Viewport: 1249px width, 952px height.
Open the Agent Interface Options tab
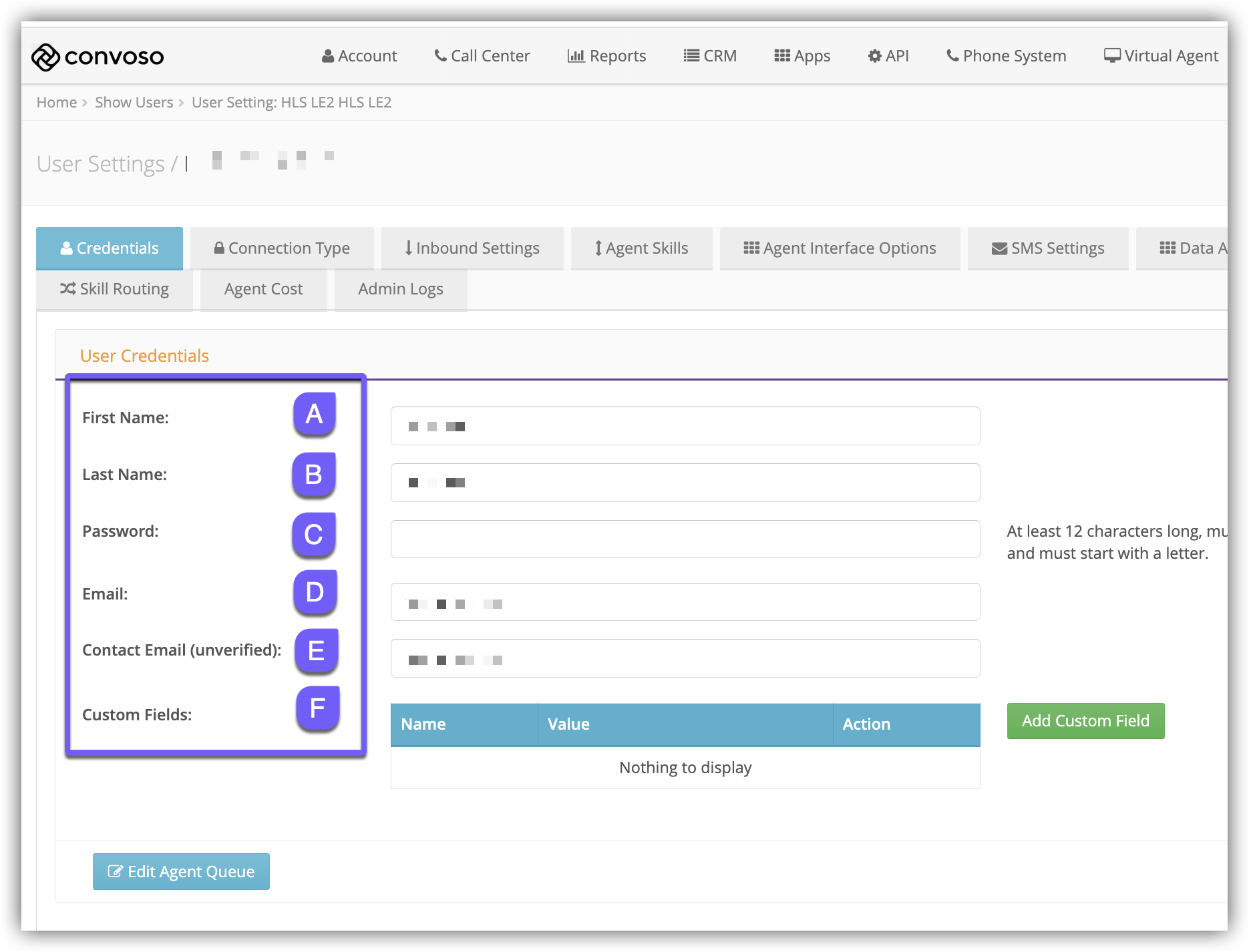coord(840,248)
